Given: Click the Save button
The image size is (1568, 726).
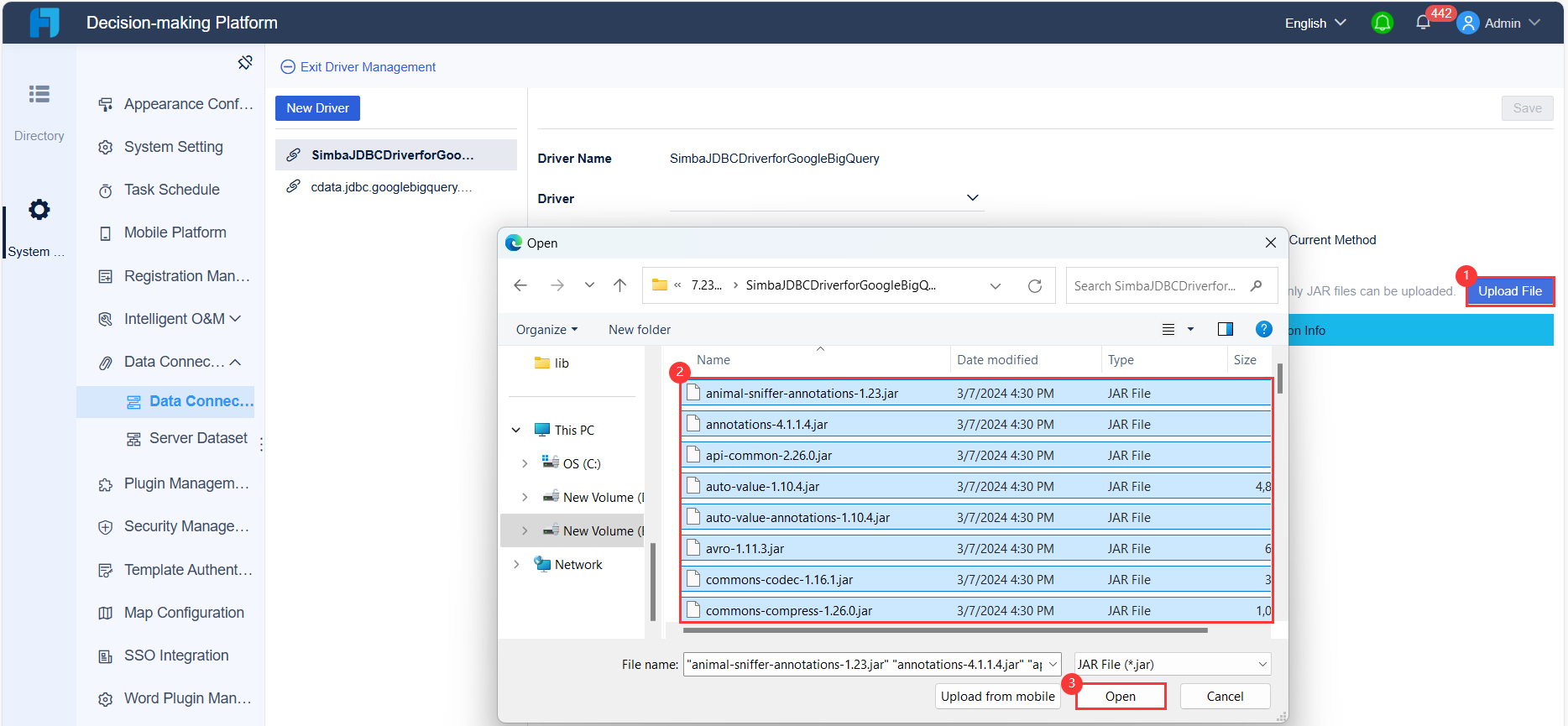Looking at the screenshot, I should pyautogui.click(x=1527, y=107).
